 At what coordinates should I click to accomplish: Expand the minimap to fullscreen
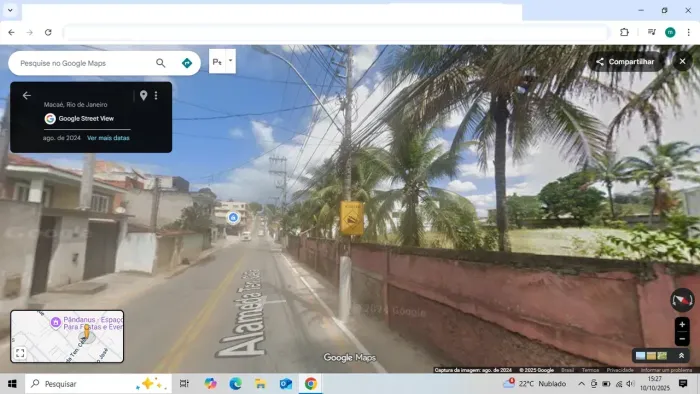click(20, 353)
